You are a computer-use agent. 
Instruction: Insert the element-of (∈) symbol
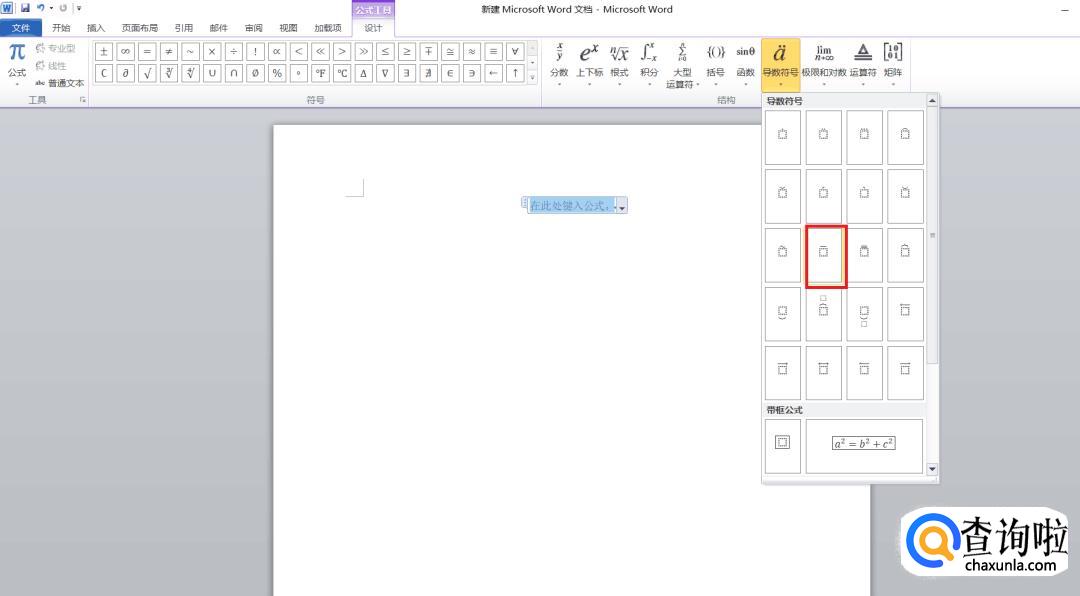point(450,73)
